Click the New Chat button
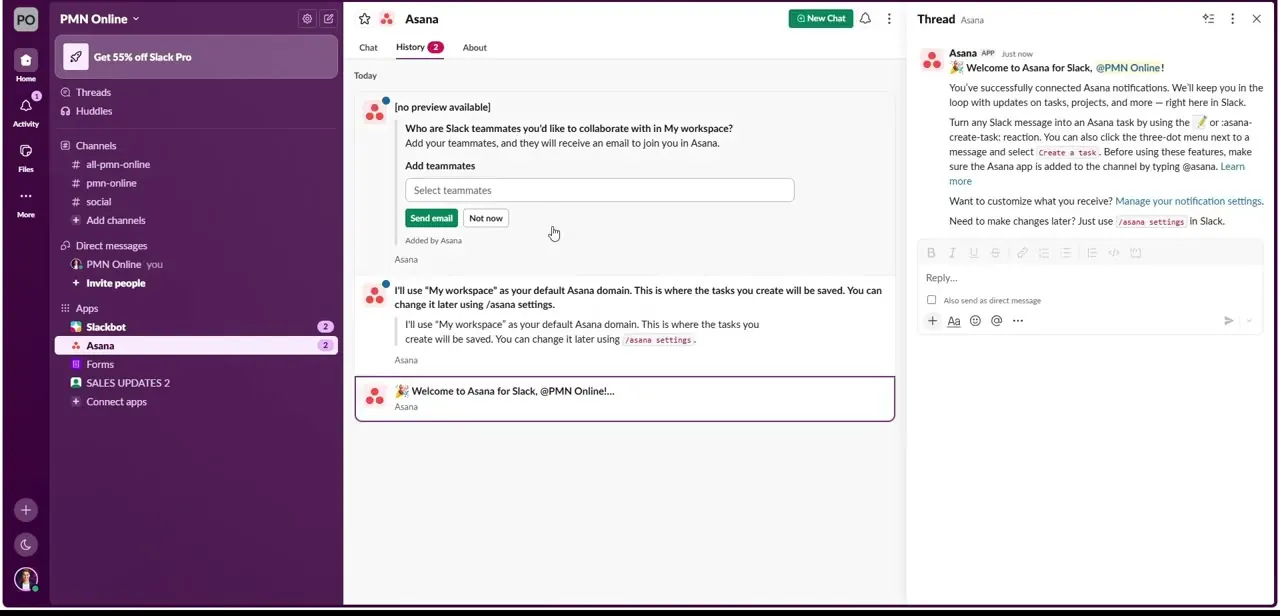The image size is (1280, 616). [821, 18]
